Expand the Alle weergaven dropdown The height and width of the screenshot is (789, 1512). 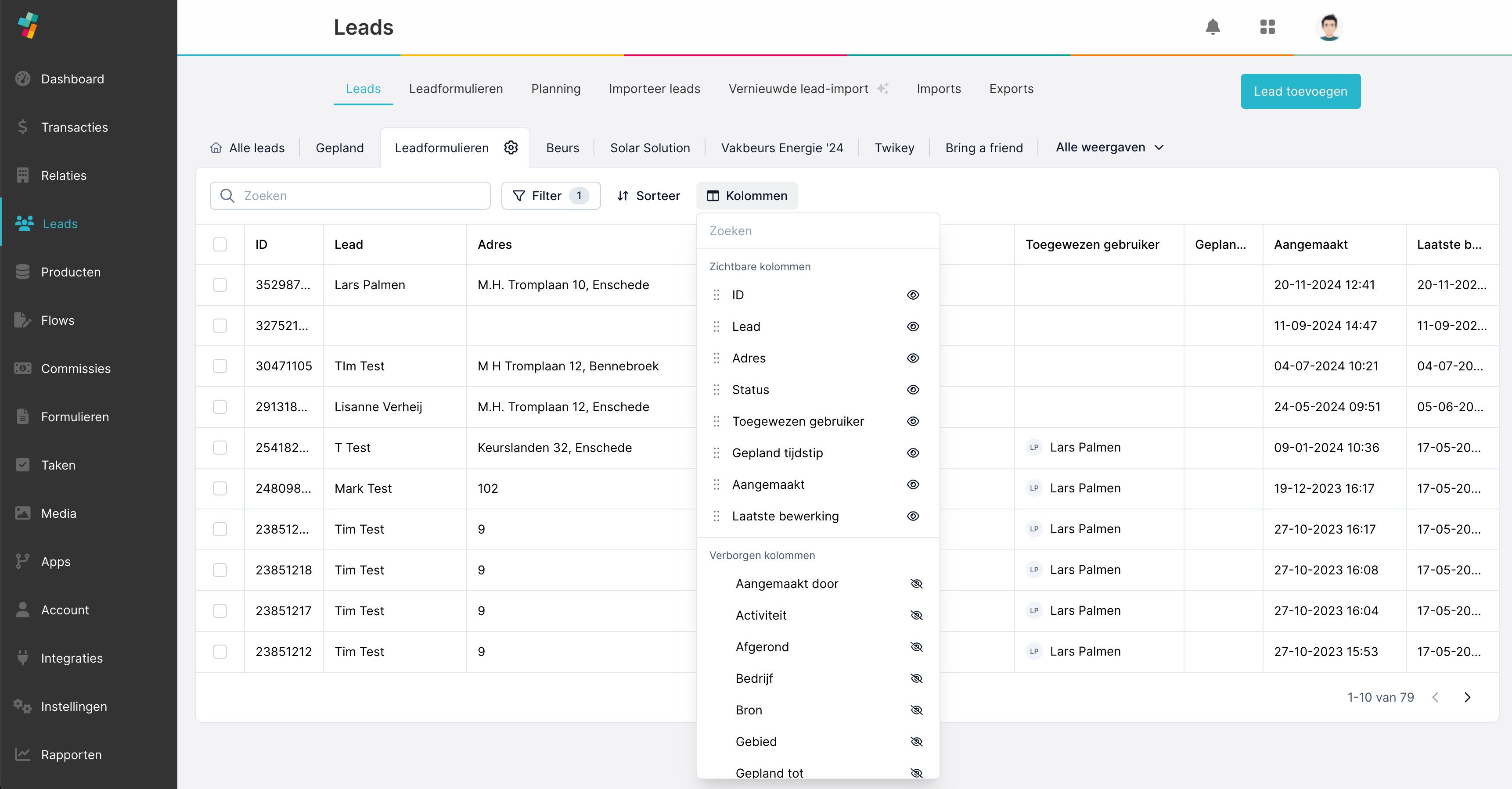click(1109, 147)
